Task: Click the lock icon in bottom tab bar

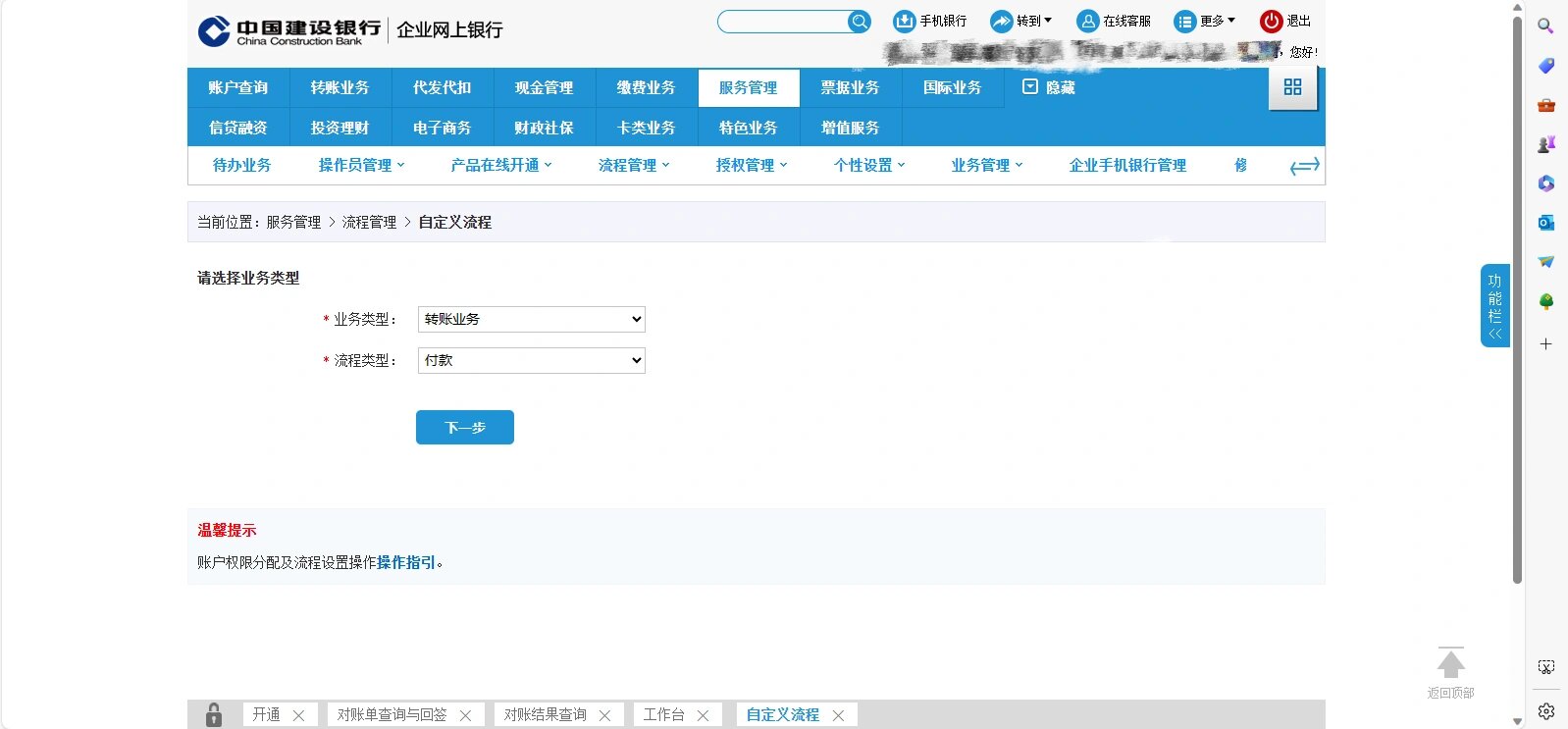Action: (214, 714)
